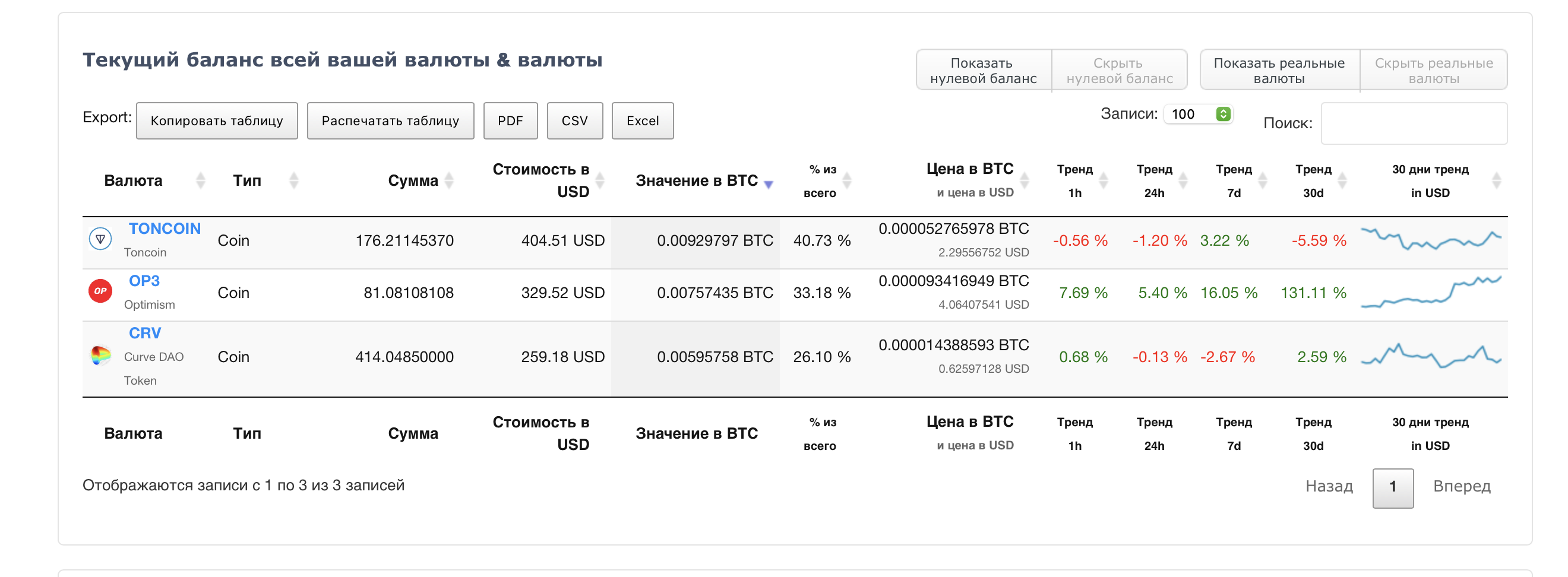Screen dimensions: 1568x577
Task: Click 26.10 % share cell
Action: click(822, 357)
